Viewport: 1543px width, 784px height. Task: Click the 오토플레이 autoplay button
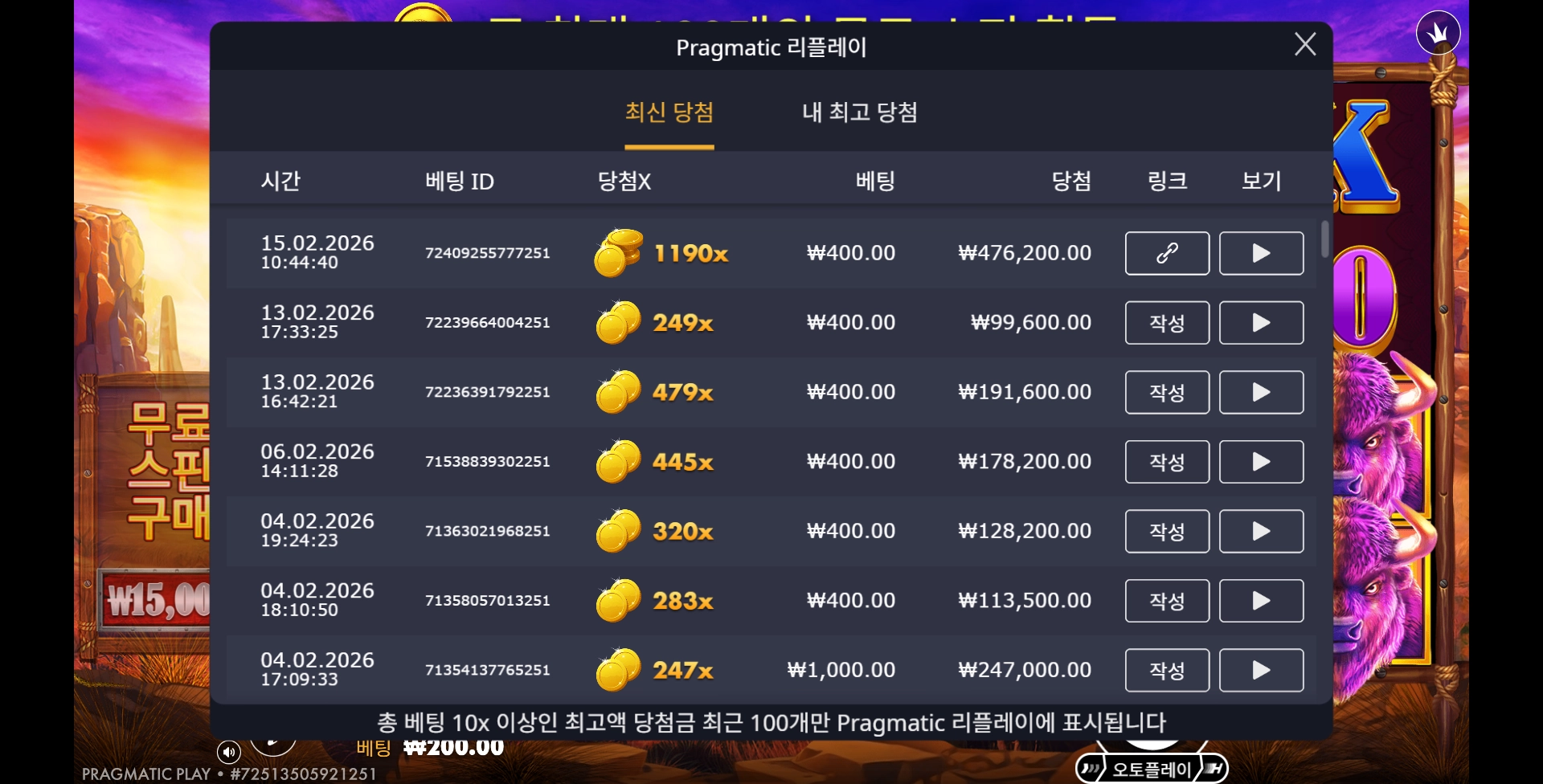1152,769
